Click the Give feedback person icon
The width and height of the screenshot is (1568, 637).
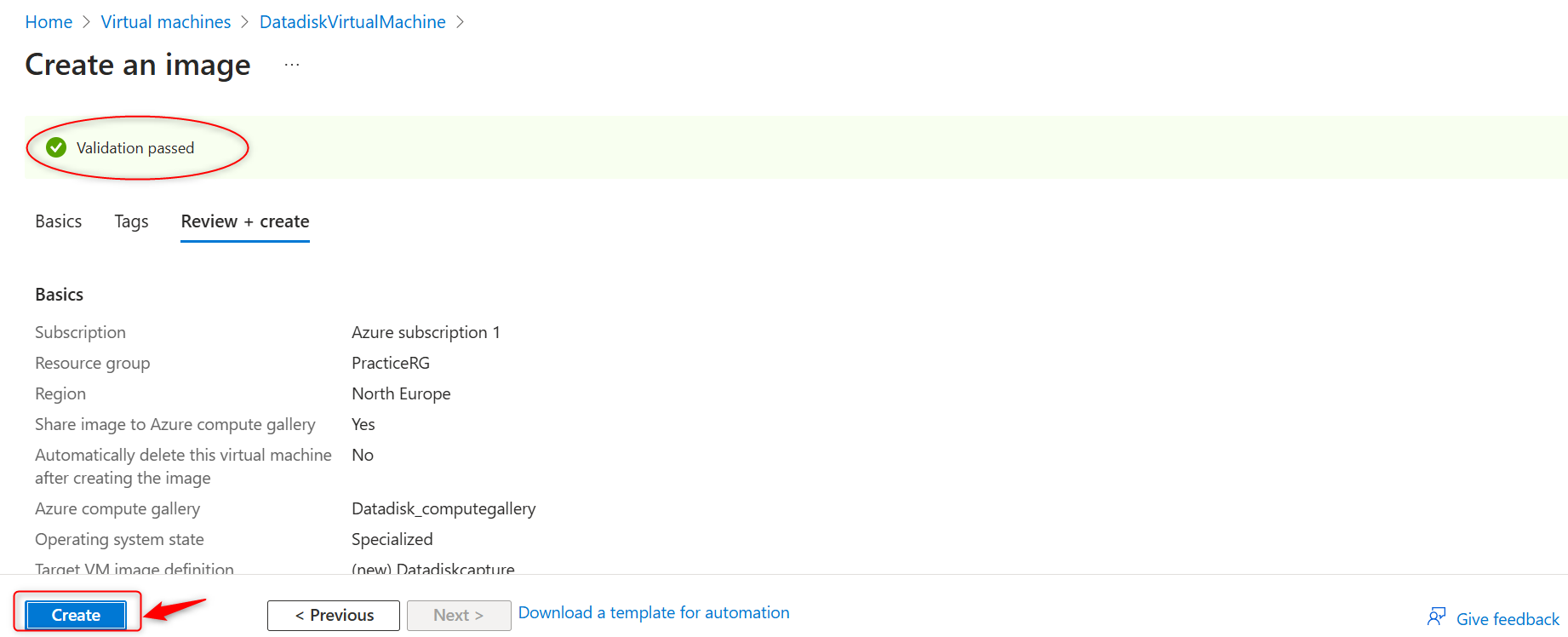pos(1436,617)
